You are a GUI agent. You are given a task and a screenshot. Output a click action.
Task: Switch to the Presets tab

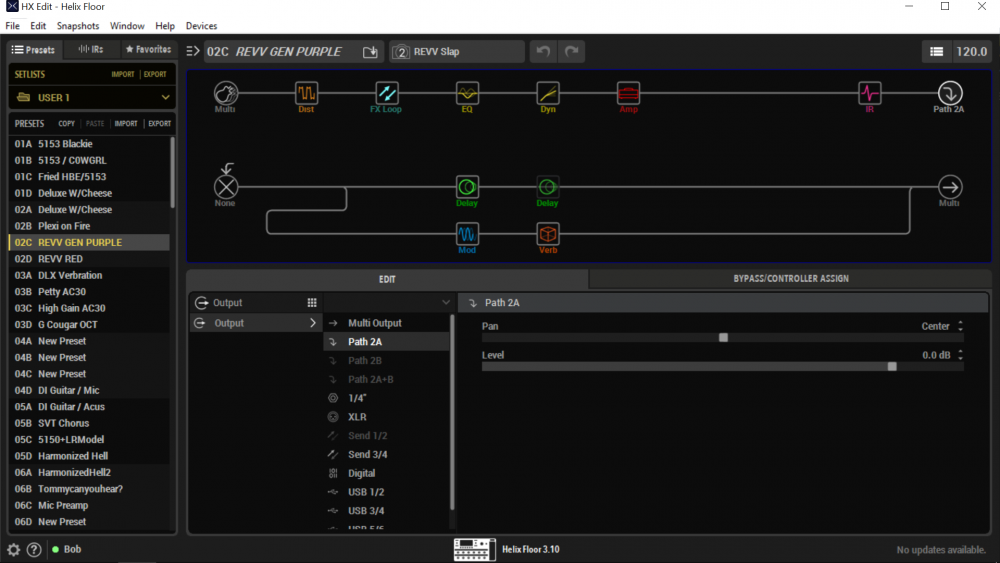[34, 49]
